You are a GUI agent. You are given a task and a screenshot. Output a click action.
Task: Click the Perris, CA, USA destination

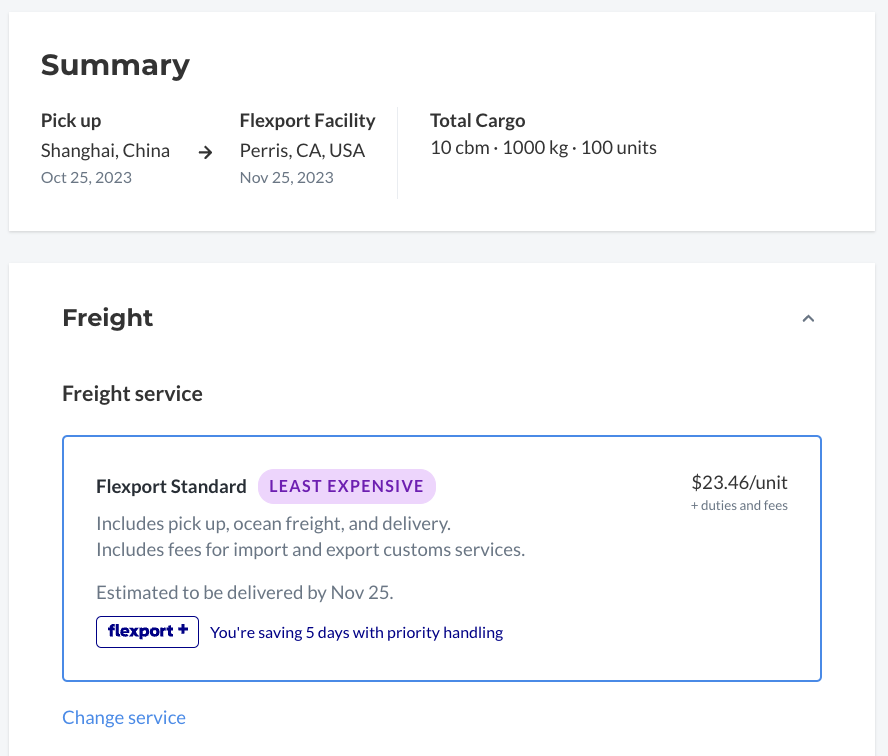pyautogui.click(x=302, y=151)
